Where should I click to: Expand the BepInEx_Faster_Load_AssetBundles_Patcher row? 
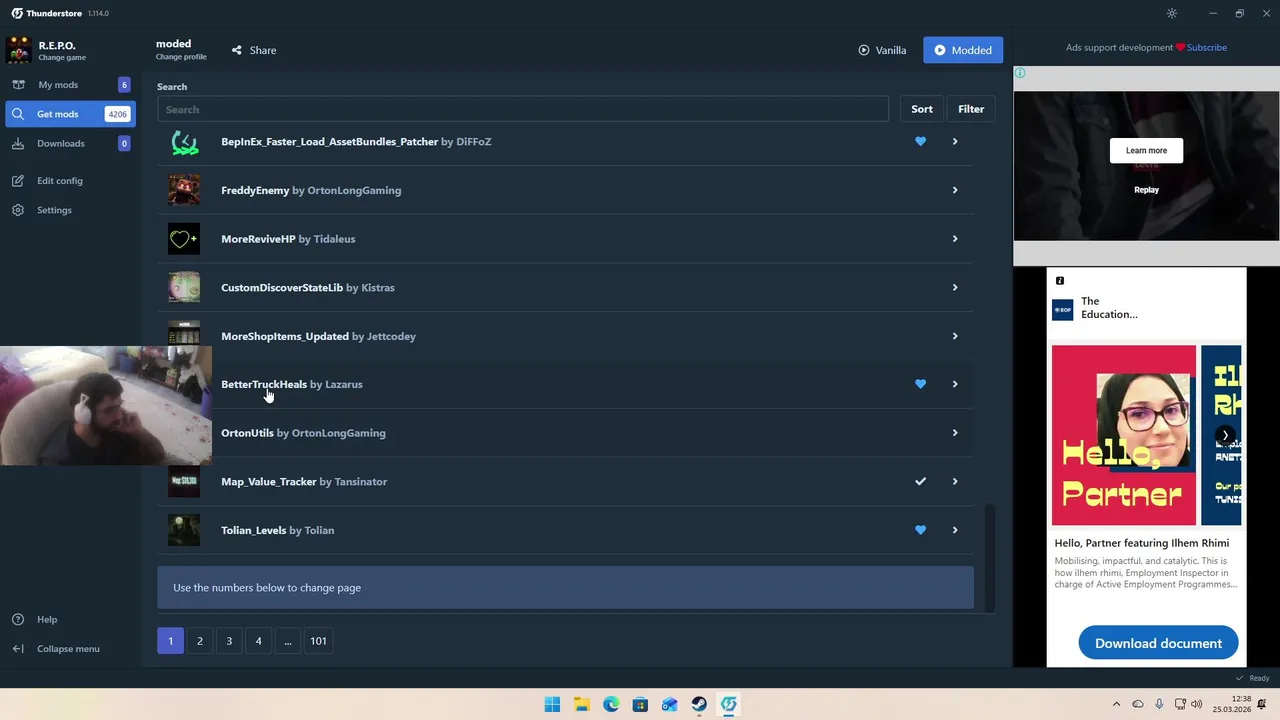pyautogui.click(x=955, y=141)
